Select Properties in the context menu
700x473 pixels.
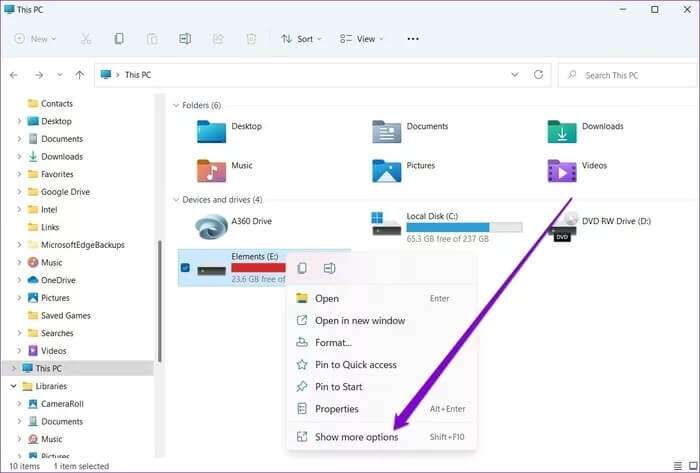click(x=381, y=409)
